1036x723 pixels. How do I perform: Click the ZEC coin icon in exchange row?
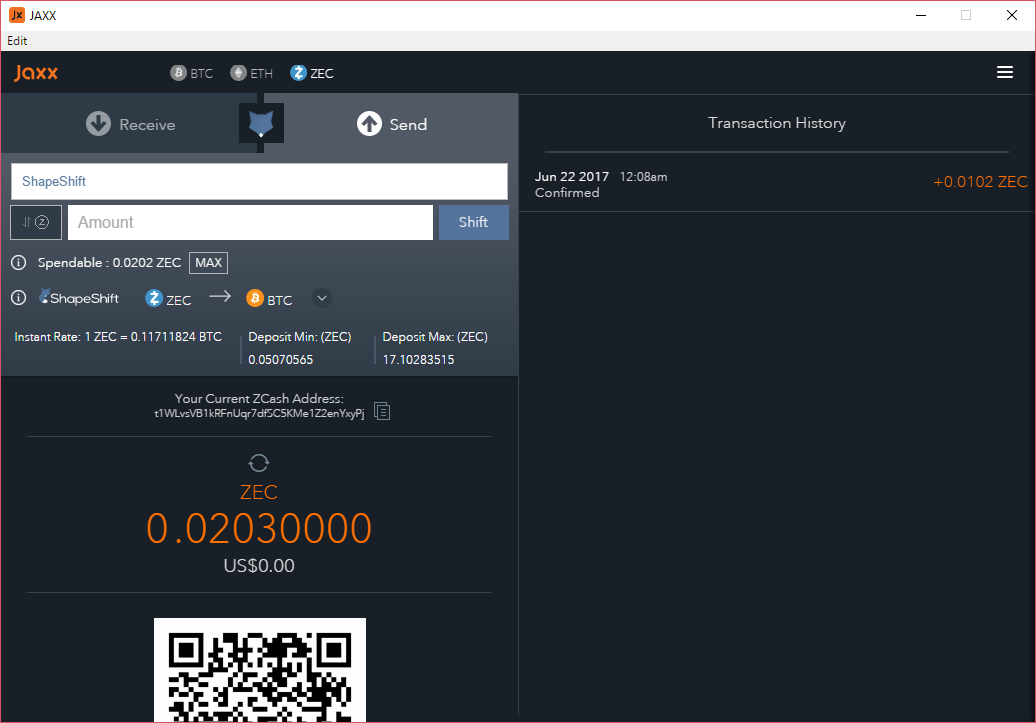[x=154, y=298]
